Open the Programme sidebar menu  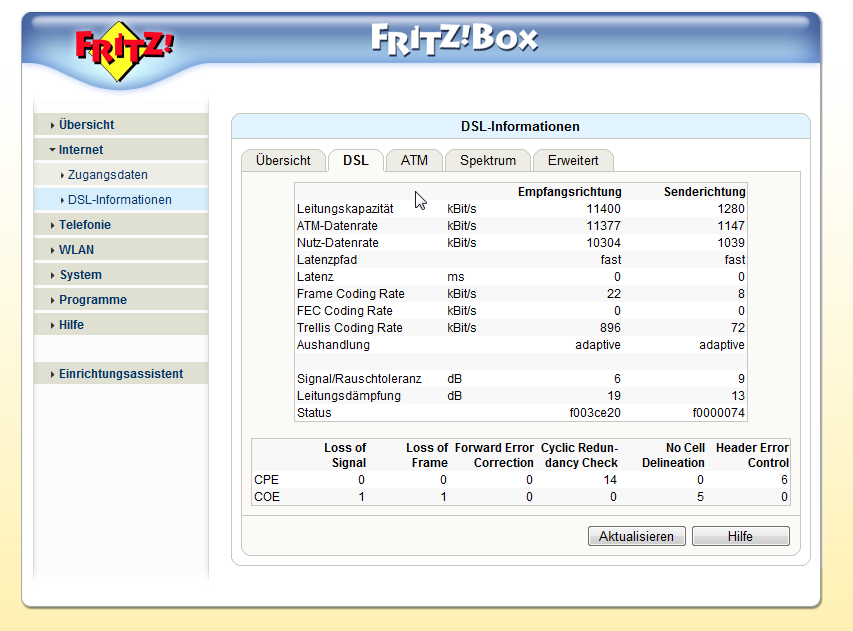121,300
